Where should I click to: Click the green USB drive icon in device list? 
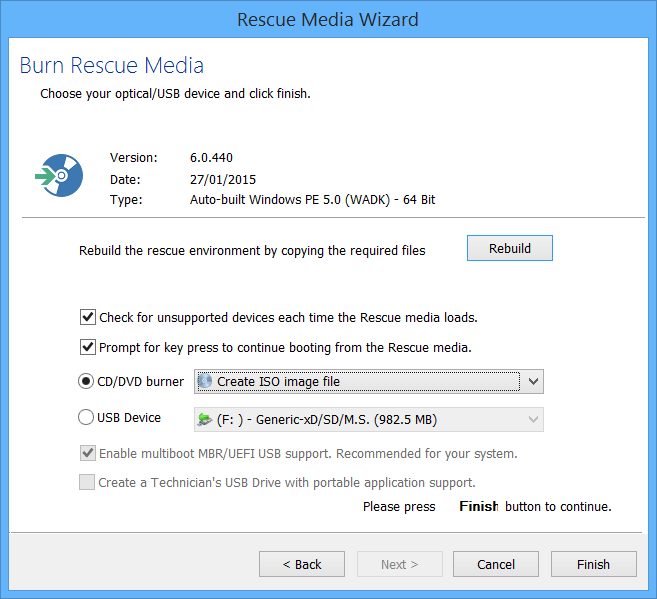click(206, 419)
